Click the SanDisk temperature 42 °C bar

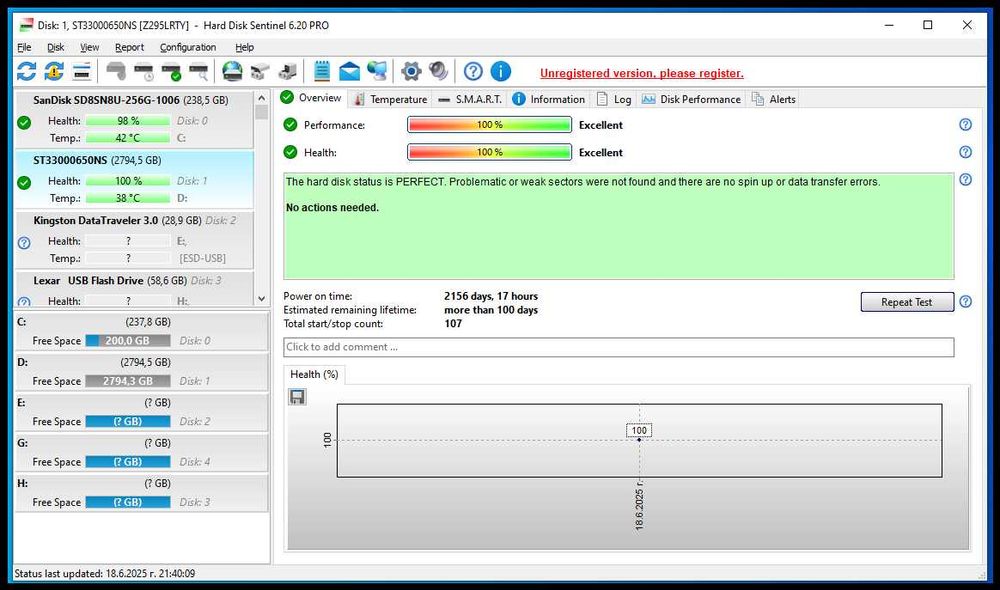pyautogui.click(x=128, y=138)
